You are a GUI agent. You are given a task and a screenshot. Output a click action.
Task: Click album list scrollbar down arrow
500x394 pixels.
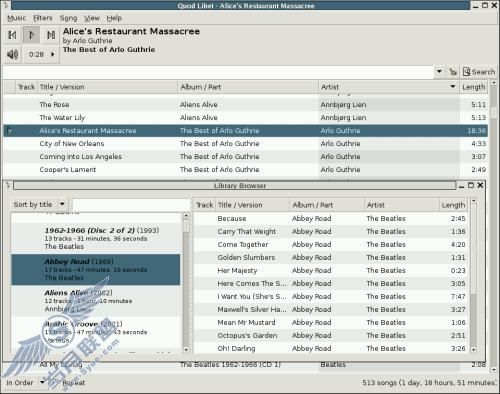pos(186,350)
